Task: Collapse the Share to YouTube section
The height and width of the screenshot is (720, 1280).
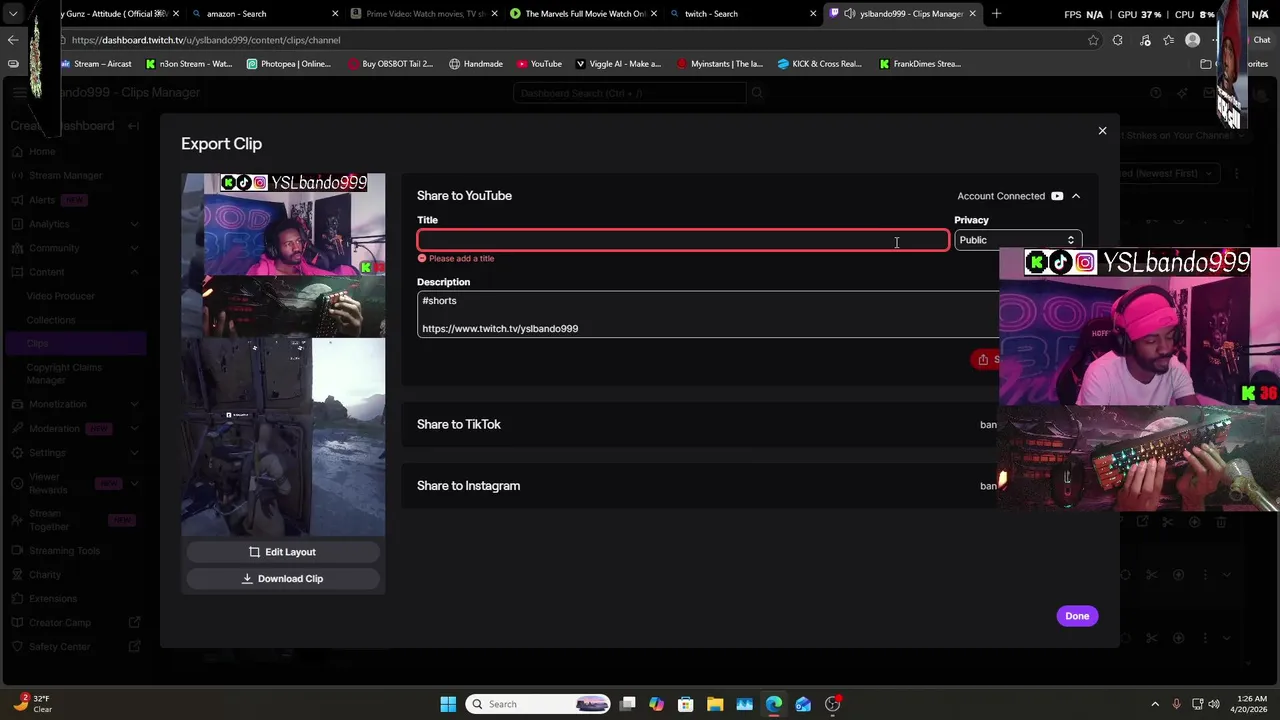Action: point(1076,196)
